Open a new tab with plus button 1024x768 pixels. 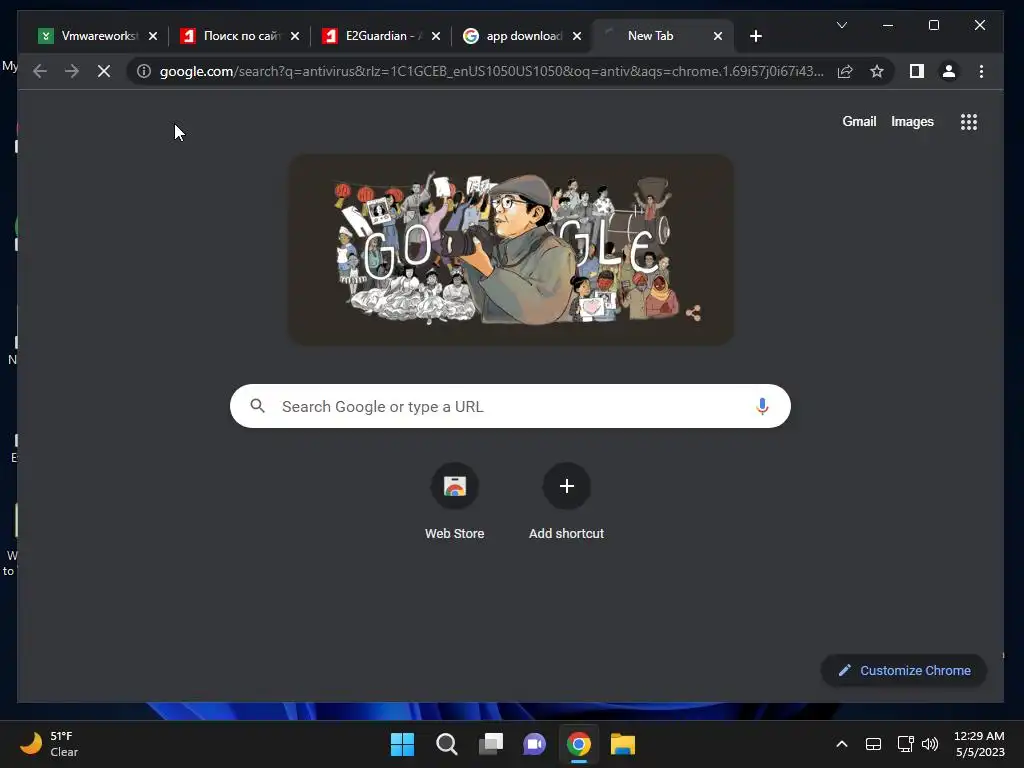pyautogui.click(x=756, y=36)
